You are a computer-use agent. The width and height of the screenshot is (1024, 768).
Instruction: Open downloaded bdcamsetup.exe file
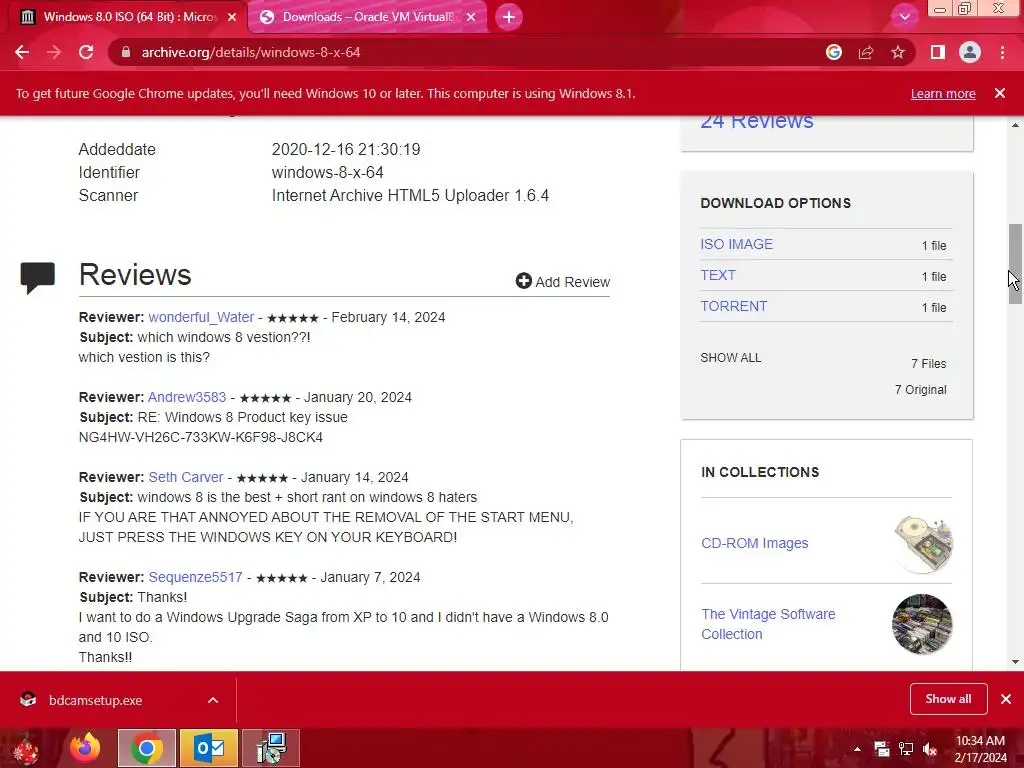point(95,700)
